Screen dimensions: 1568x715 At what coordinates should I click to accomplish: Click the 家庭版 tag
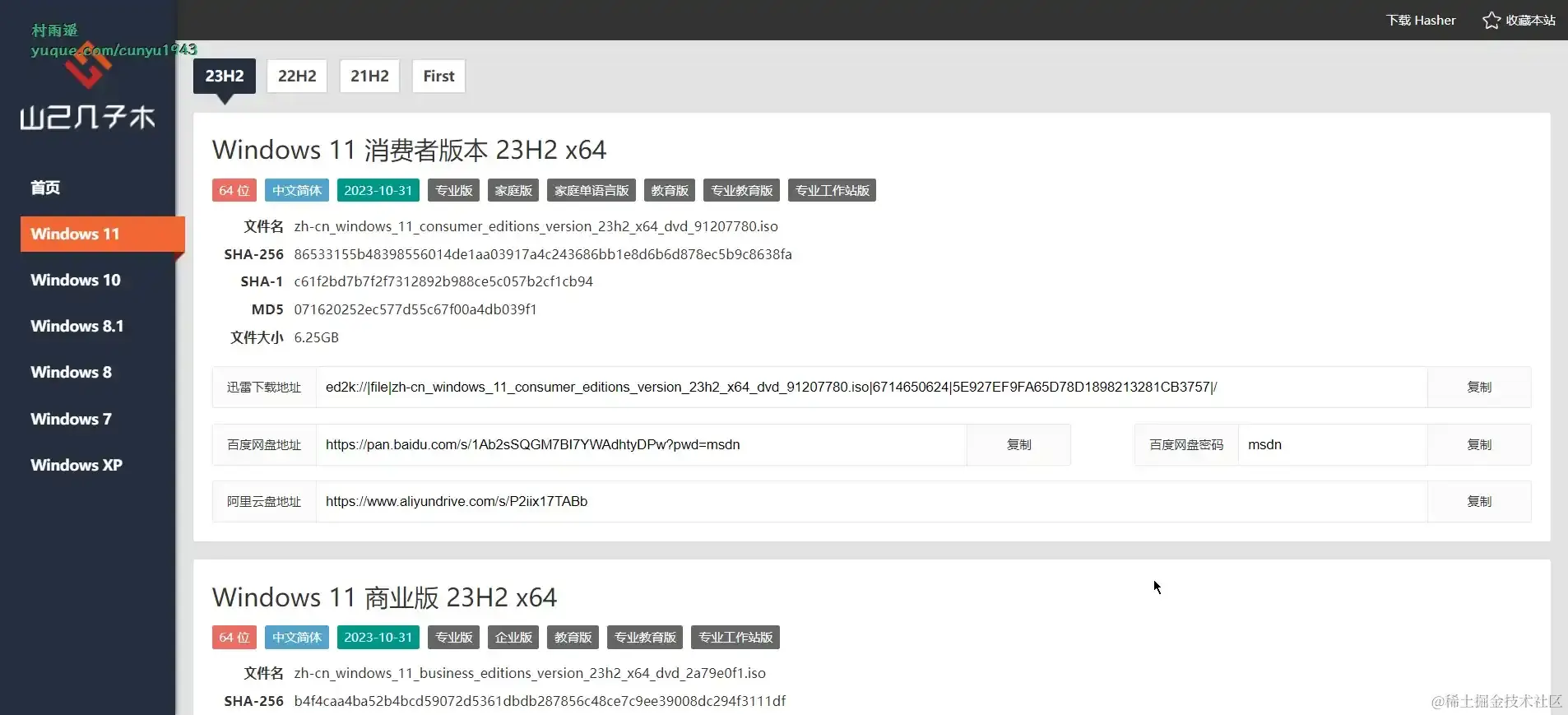coord(513,190)
